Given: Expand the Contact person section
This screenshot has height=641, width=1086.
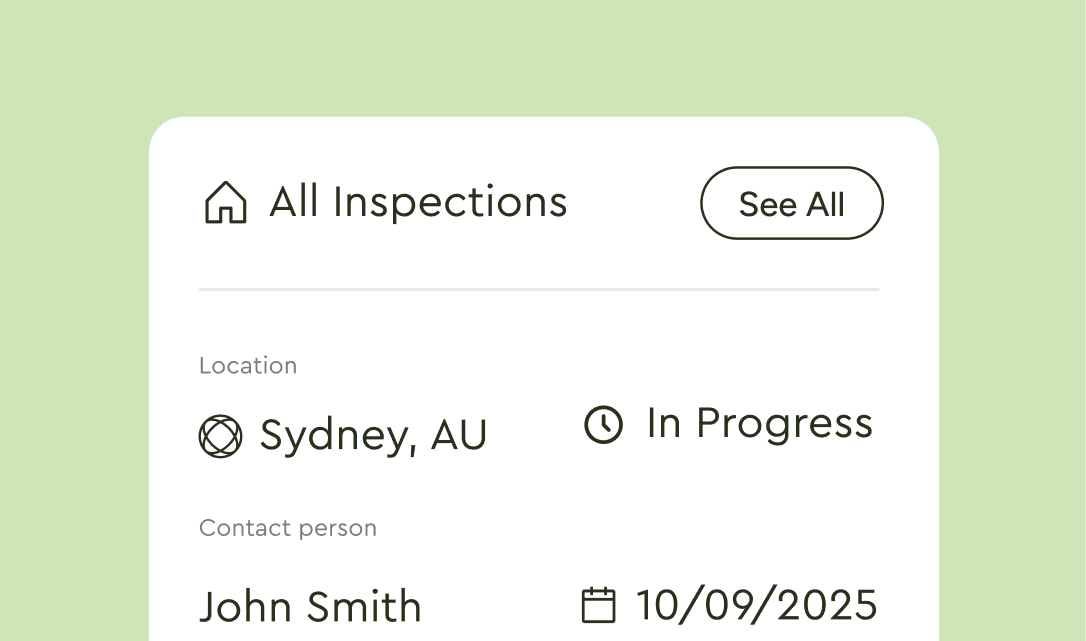Looking at the screenshot, I should click(x=288, y=528).
